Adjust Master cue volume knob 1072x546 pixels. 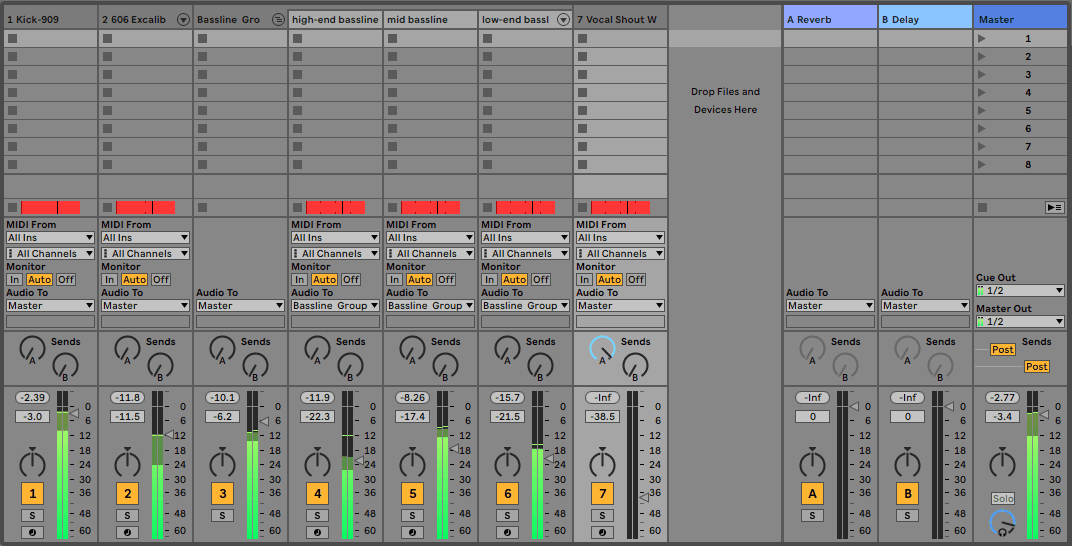click(1002, 523)
